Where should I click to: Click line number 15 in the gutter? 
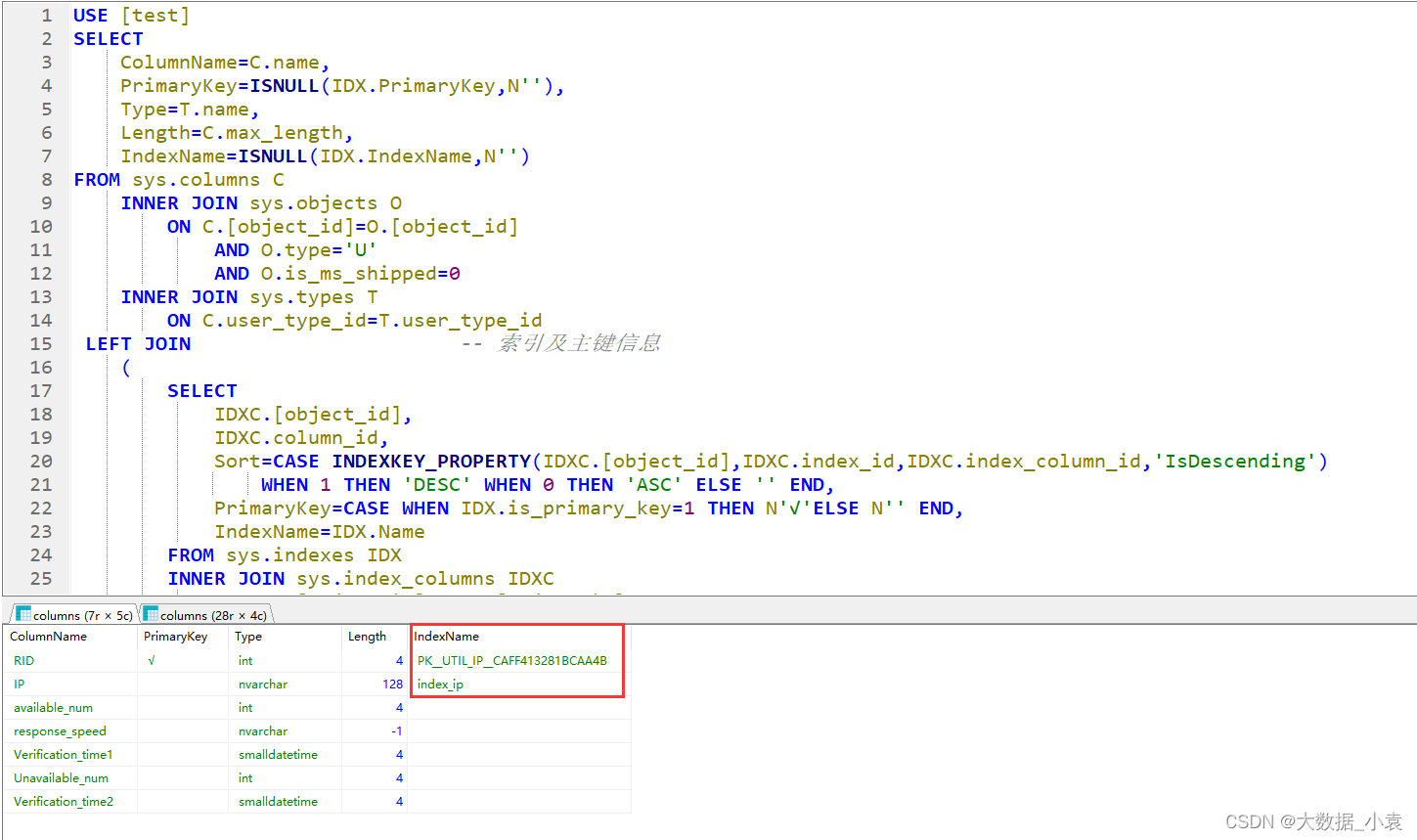click(x=41, y=344)
